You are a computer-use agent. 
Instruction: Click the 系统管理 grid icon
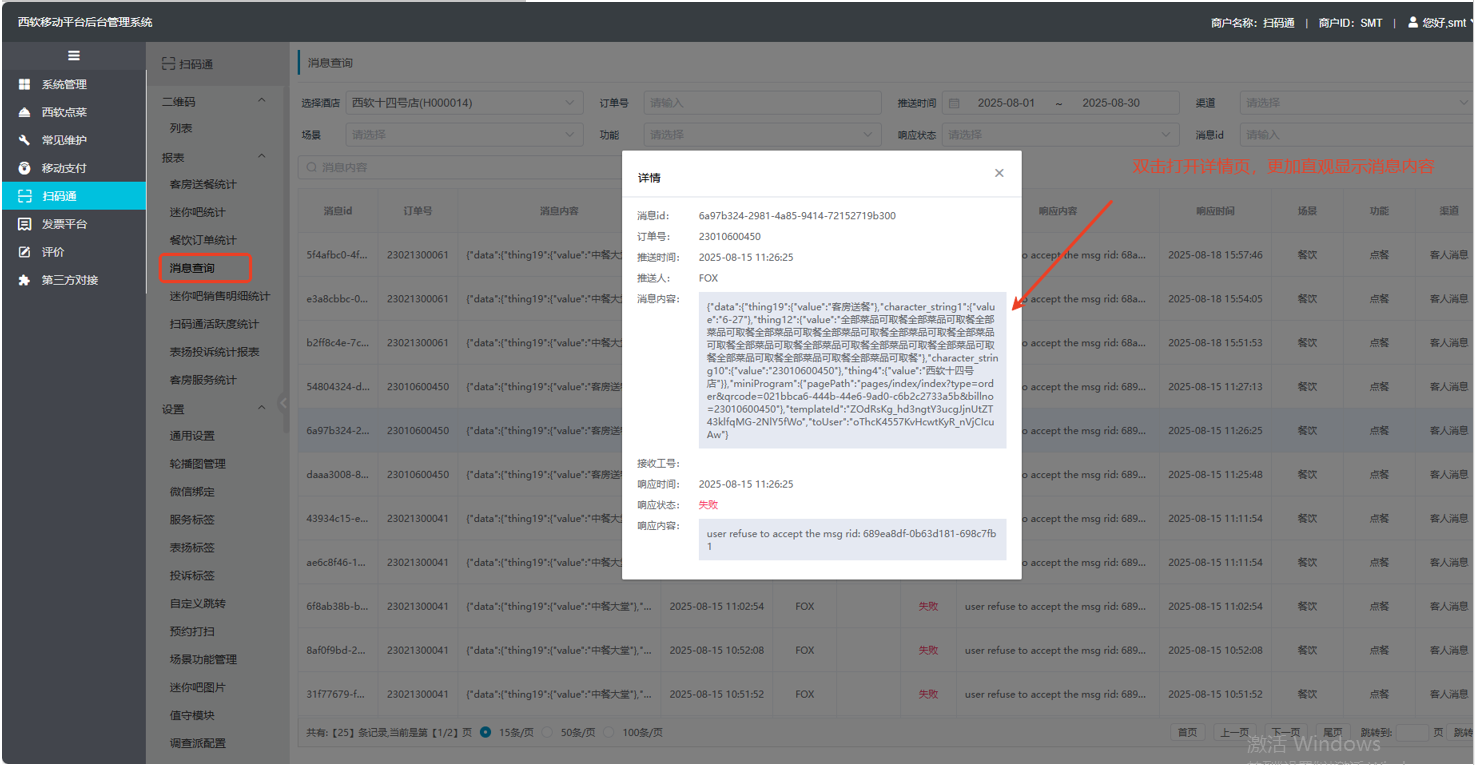coord(25,85)
